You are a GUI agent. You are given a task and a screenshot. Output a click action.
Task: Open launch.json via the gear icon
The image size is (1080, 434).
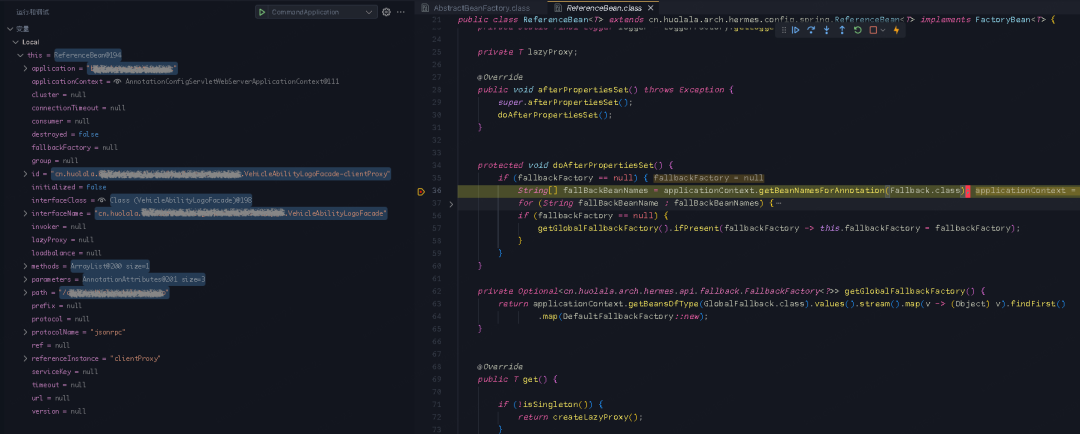(386, 12)
